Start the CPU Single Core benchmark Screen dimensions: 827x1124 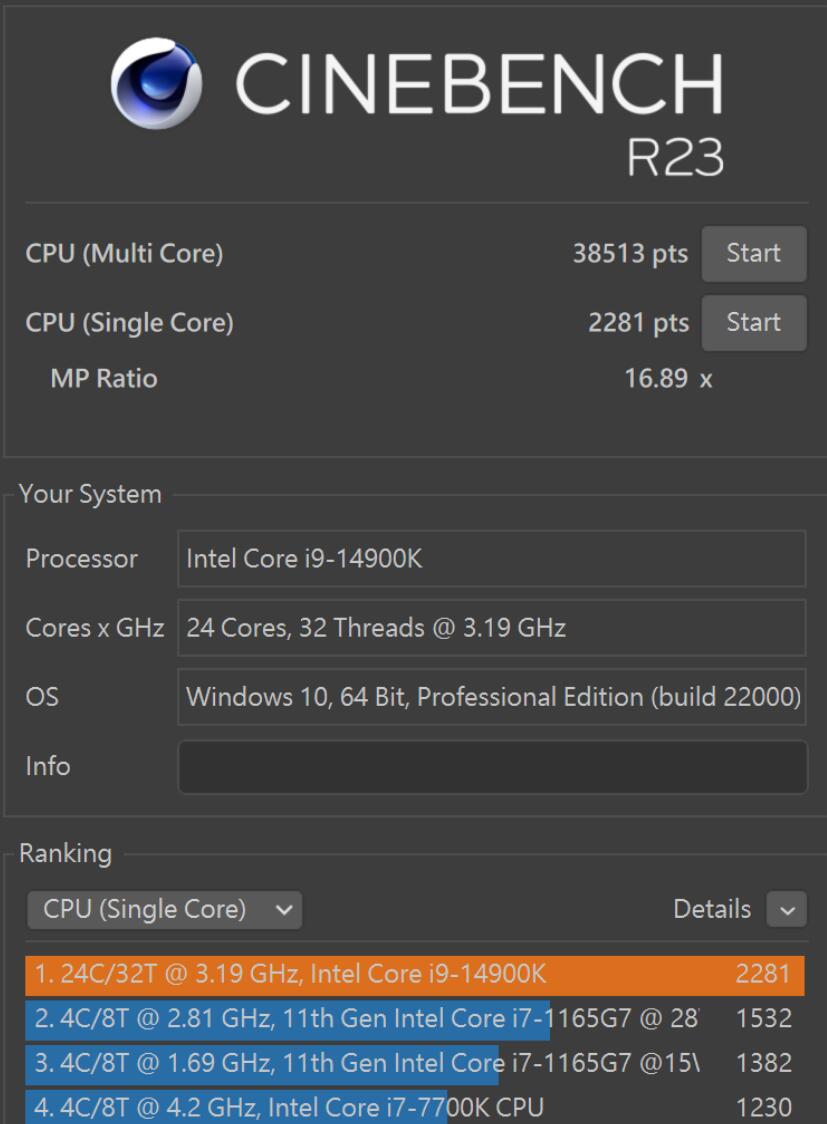click(x=754, y=322)
